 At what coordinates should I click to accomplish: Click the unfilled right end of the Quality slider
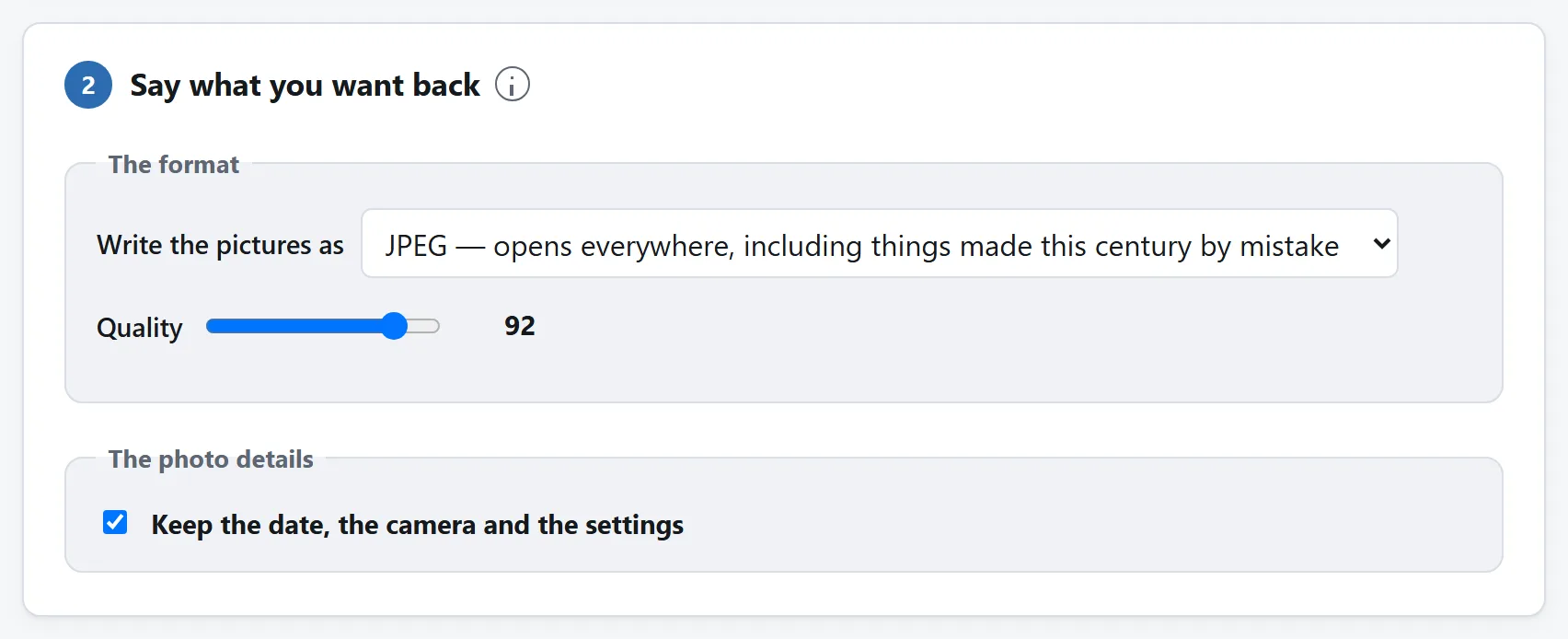coord(424,326)
